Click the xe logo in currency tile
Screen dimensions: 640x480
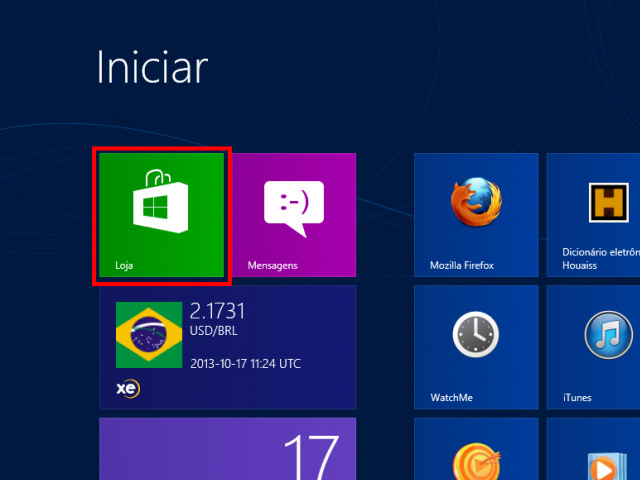pyautogui.click(x=128, y=388)
